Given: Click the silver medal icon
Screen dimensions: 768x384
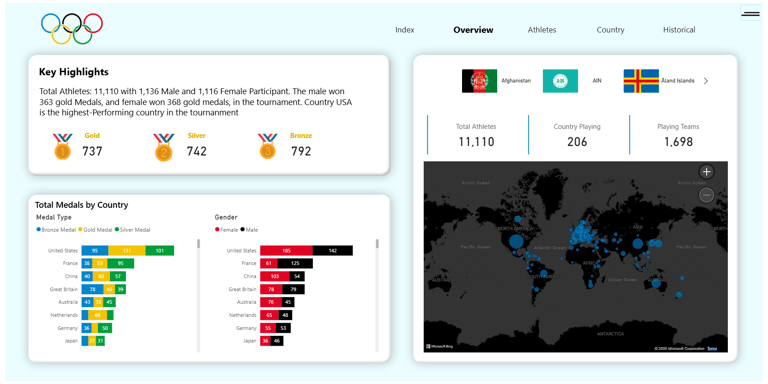Looking at the screenshot, I should pos(164,147).
